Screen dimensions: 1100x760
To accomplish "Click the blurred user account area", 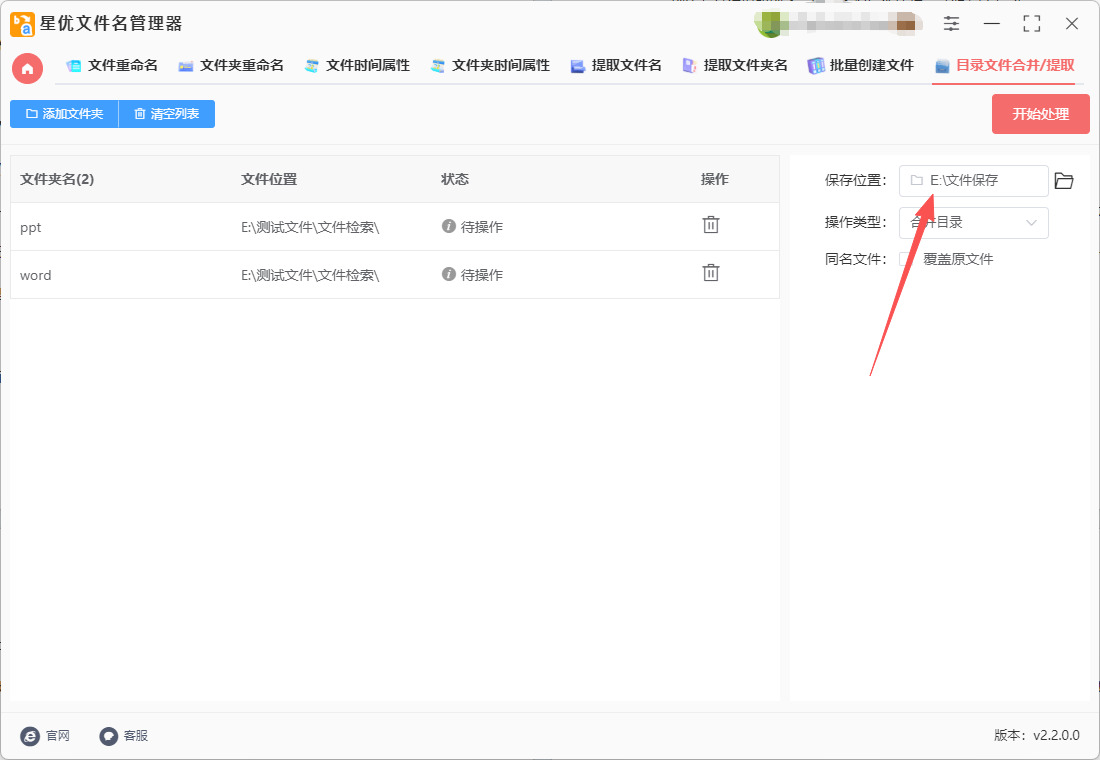I will tap(838, 24).
